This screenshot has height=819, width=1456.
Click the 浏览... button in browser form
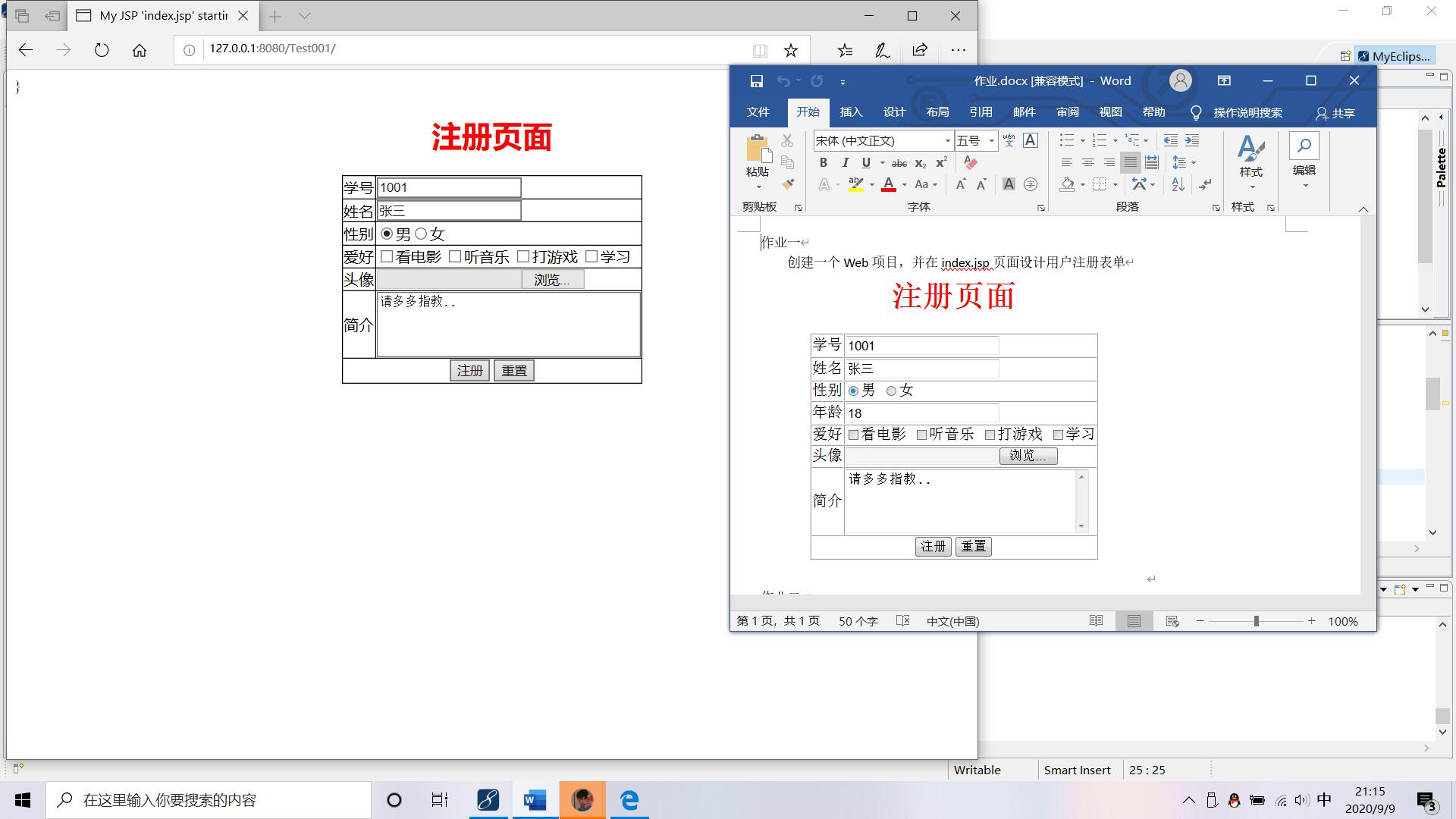tap(552, 280)
